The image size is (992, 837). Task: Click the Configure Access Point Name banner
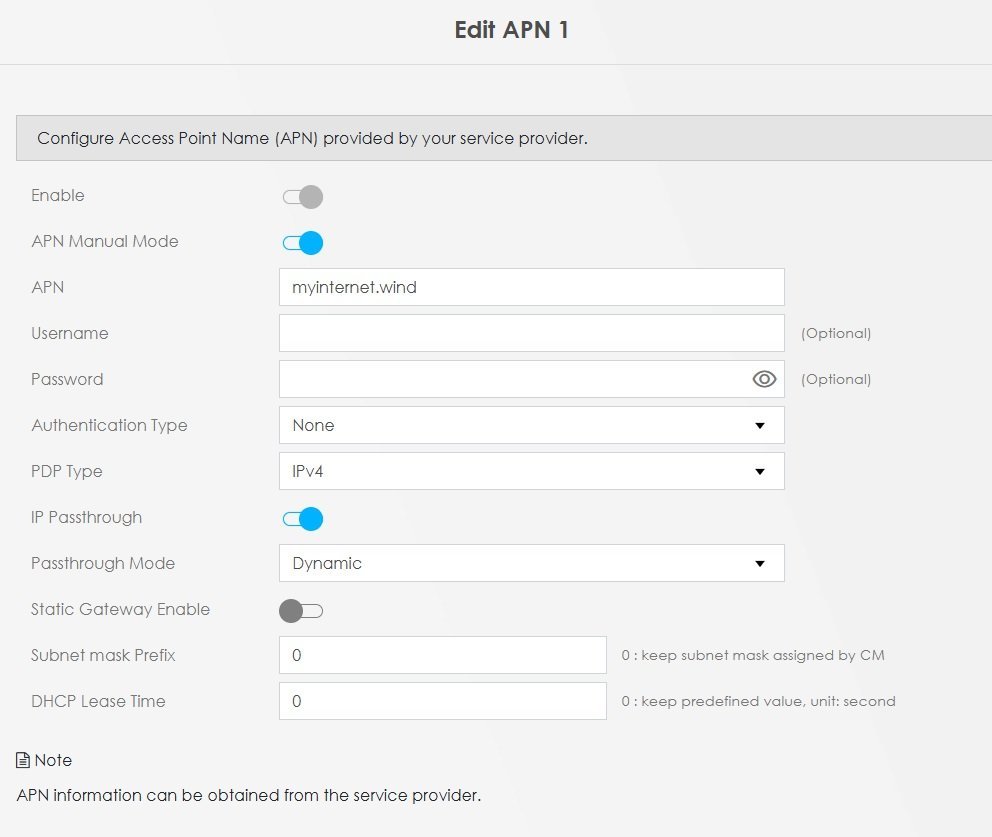312,138
